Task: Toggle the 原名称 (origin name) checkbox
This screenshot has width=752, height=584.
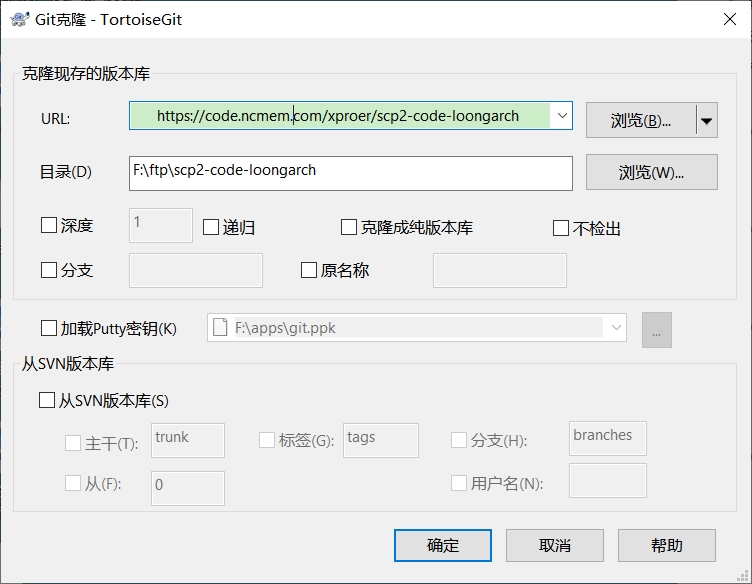Action: click(309, 270)
